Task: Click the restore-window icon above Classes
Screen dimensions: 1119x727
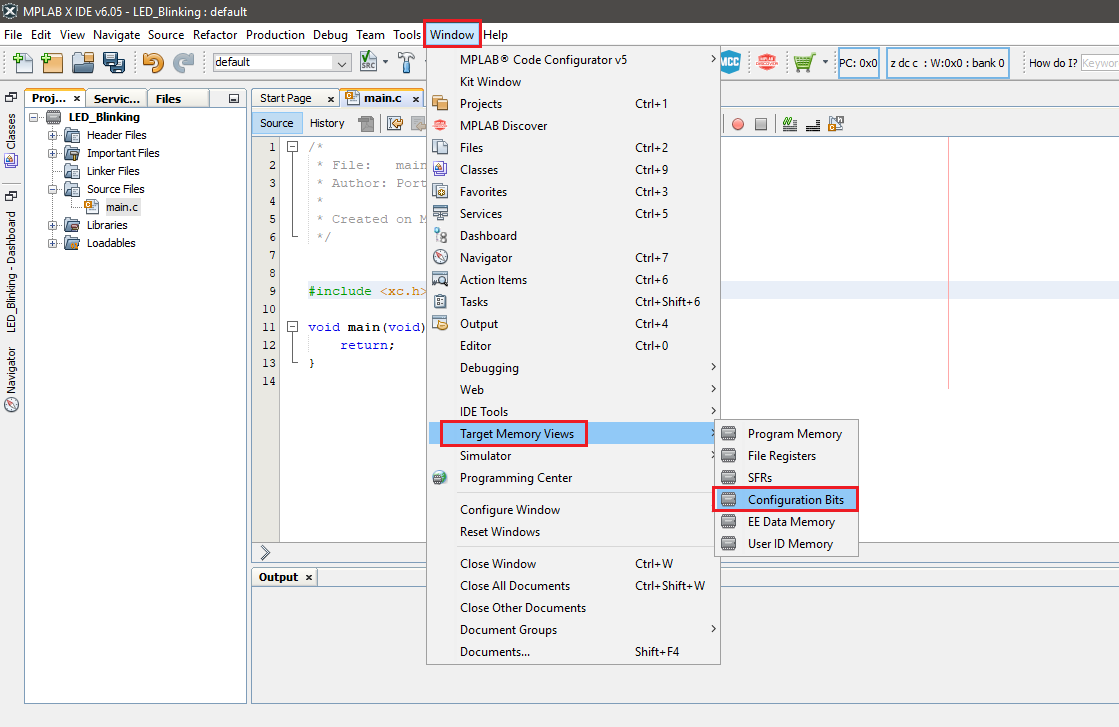Action: (11, 97)
